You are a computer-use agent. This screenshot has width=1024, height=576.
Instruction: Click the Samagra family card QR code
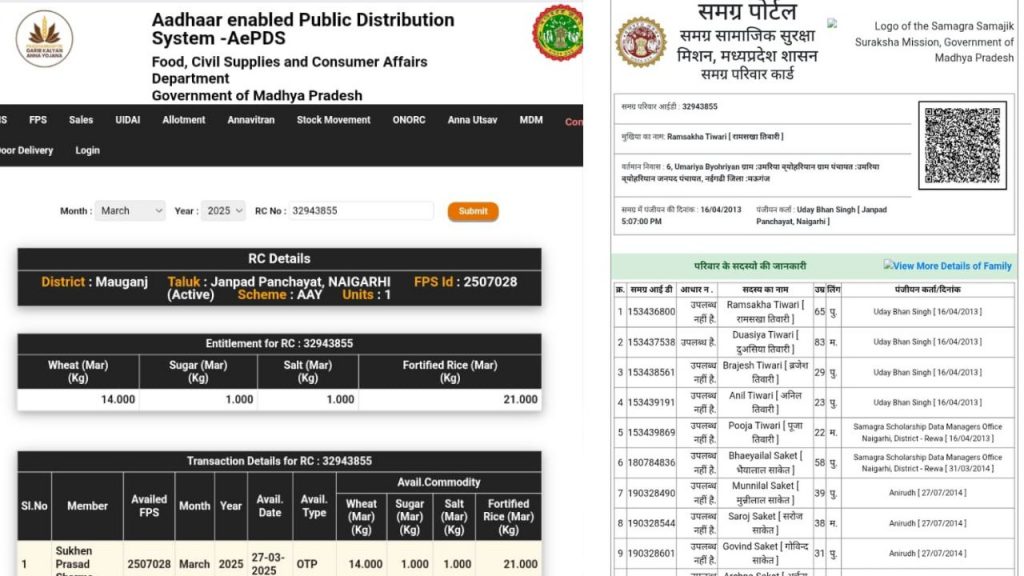coord(962,146)
